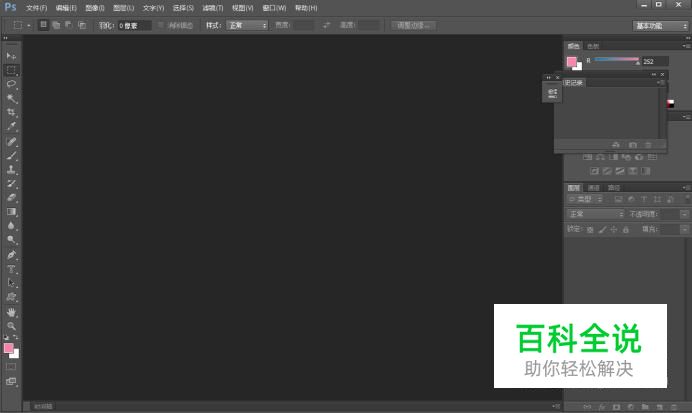The image size is (692, 413).
Task: Select the Healing Brush tool
Action: [11, 142]
